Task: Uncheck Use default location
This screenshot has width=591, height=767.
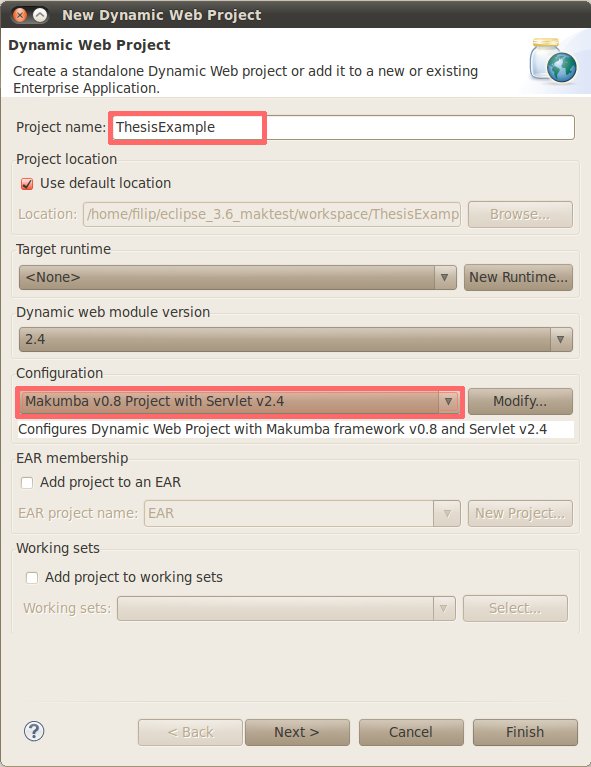Action: tap(27, 184)
